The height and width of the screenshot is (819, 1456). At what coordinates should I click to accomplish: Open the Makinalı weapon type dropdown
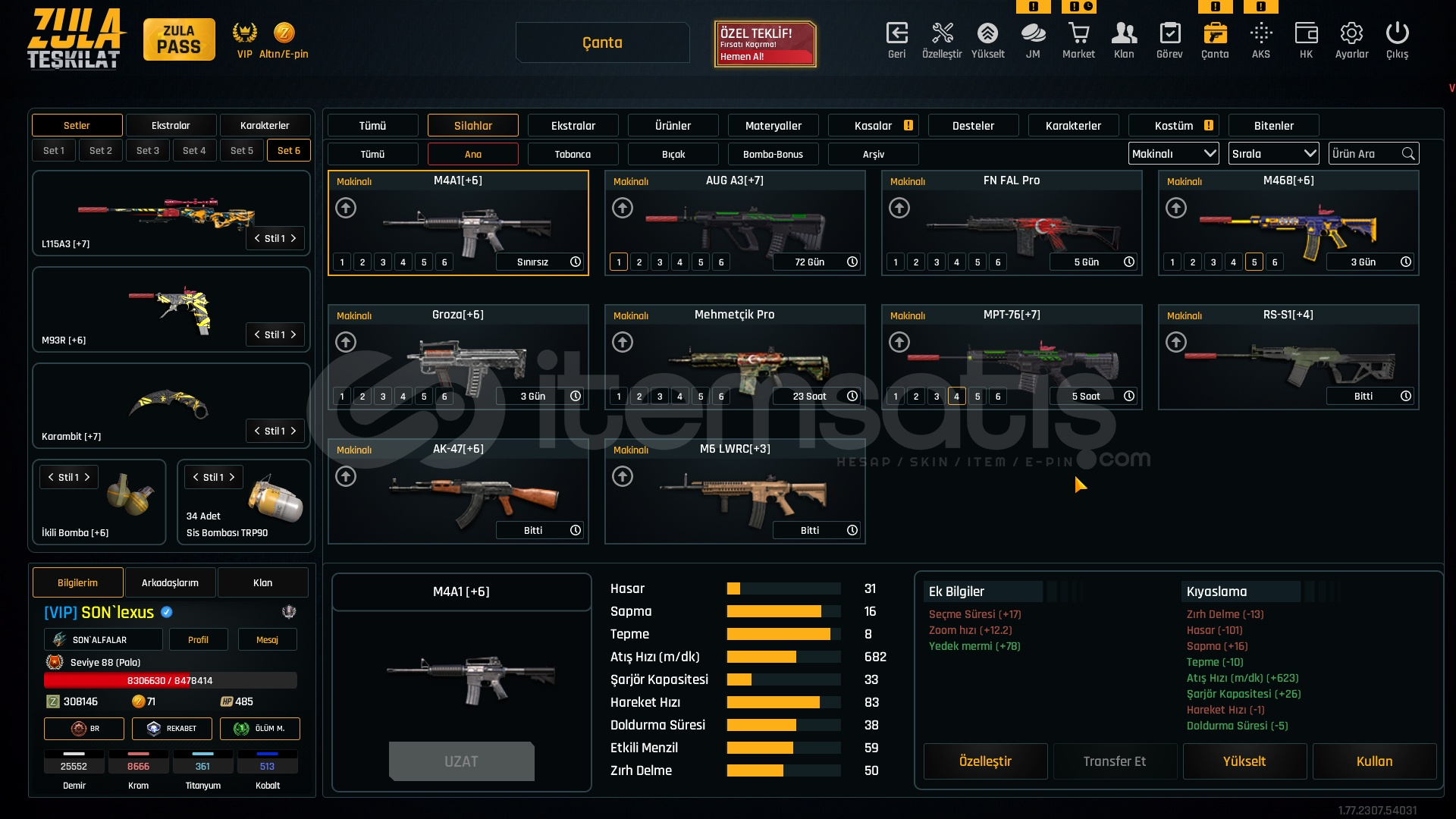[1174, 154]
